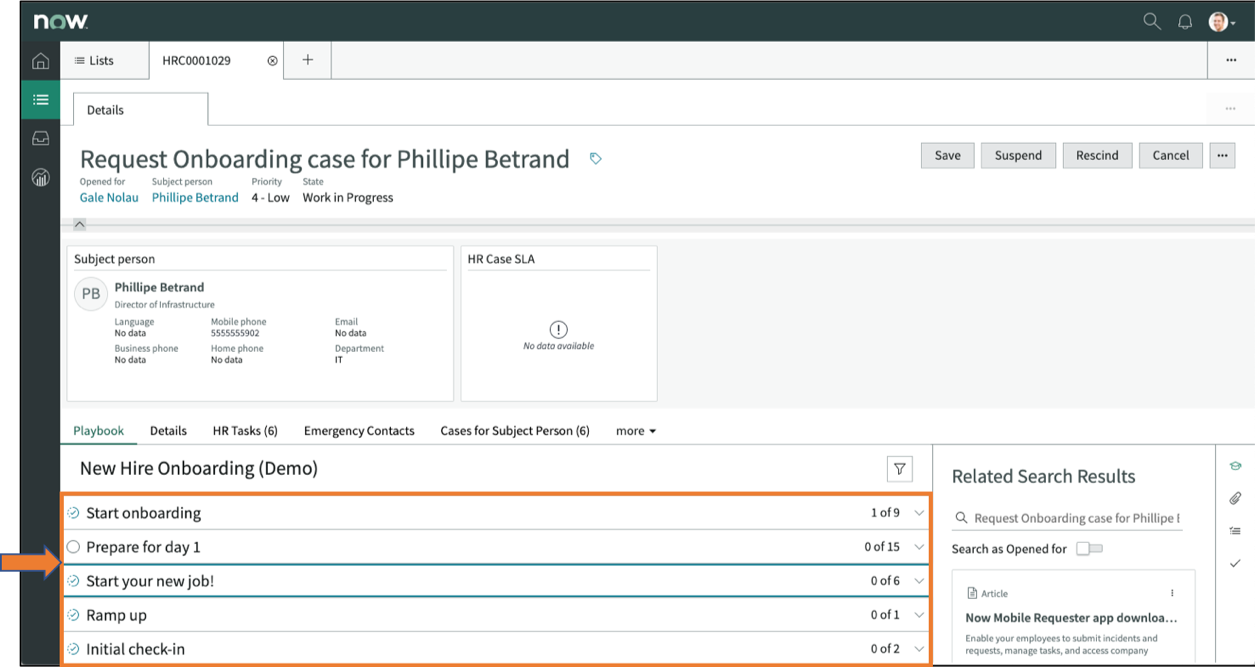This screenshot has height=667, width=1255.
Task: Click mobile phone number 5555555902
Action: click(235, 333)
